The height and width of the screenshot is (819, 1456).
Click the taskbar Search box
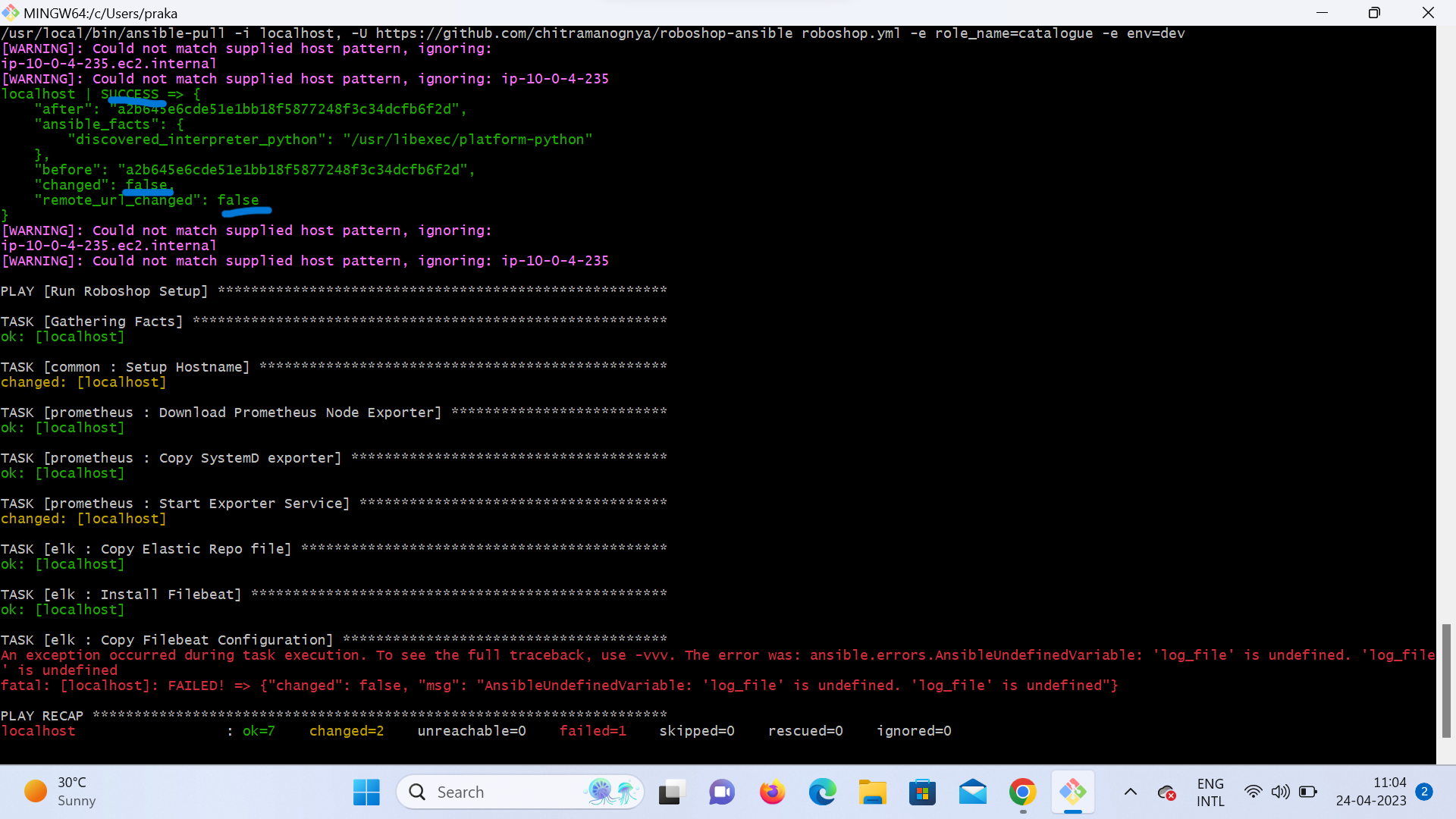pyautogui.click(x=519, y=792)
